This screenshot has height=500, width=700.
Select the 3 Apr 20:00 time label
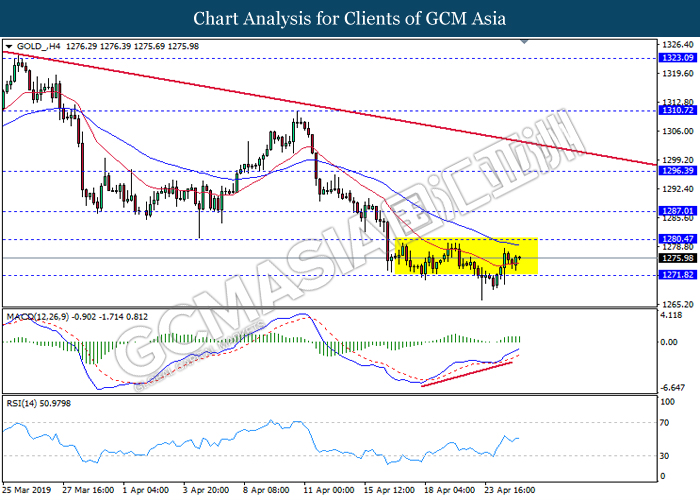pos(206,490)
